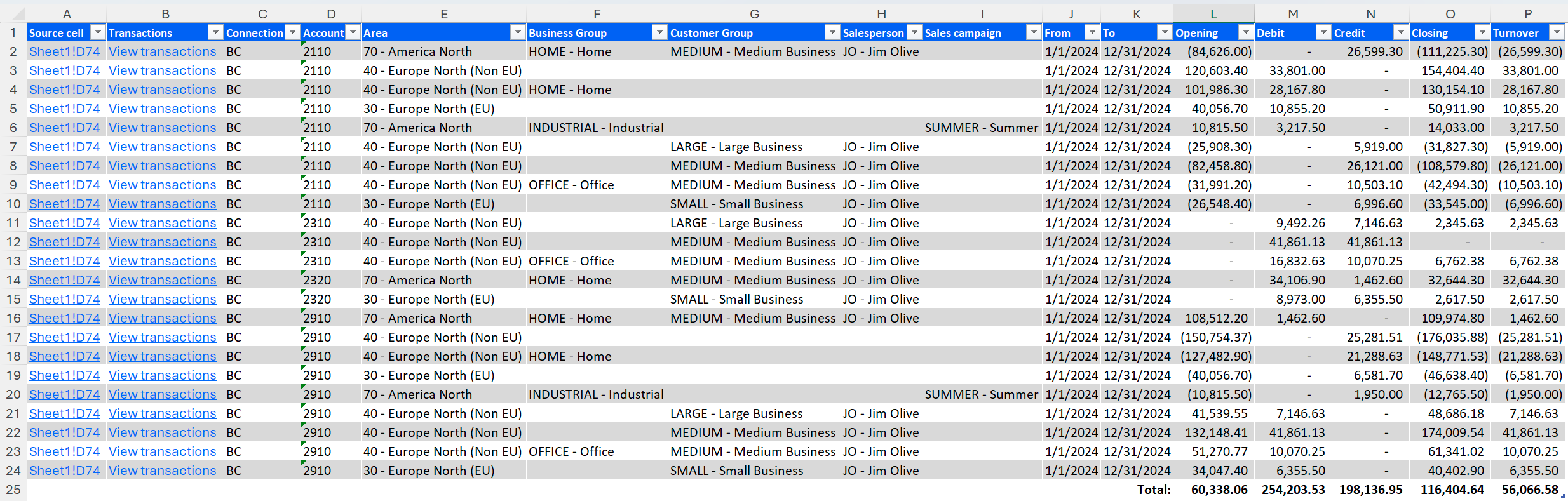Image resolution: width=1568 pixels, height=501 pixels.
Task: Select column L header
Action: tap(1213, 14)
